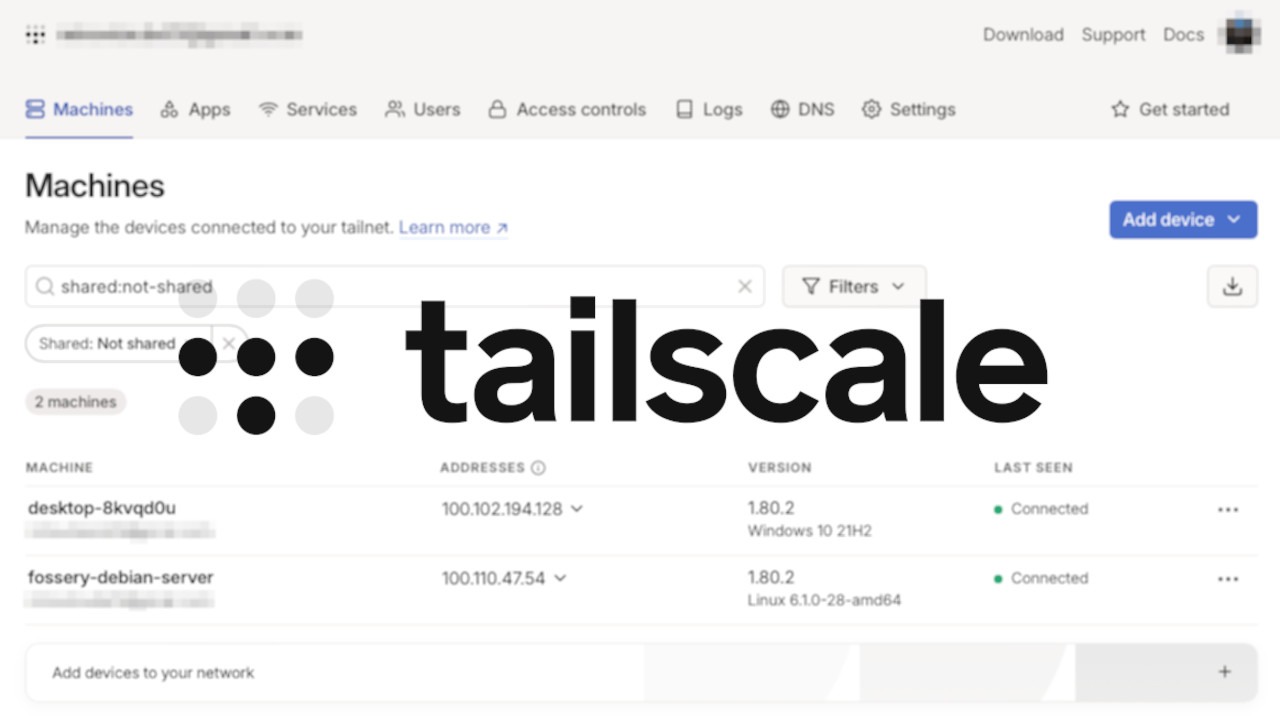This screenshot has width=1280, height=720.
Task: Click the Machines page heading
Action: coord(95,186)
